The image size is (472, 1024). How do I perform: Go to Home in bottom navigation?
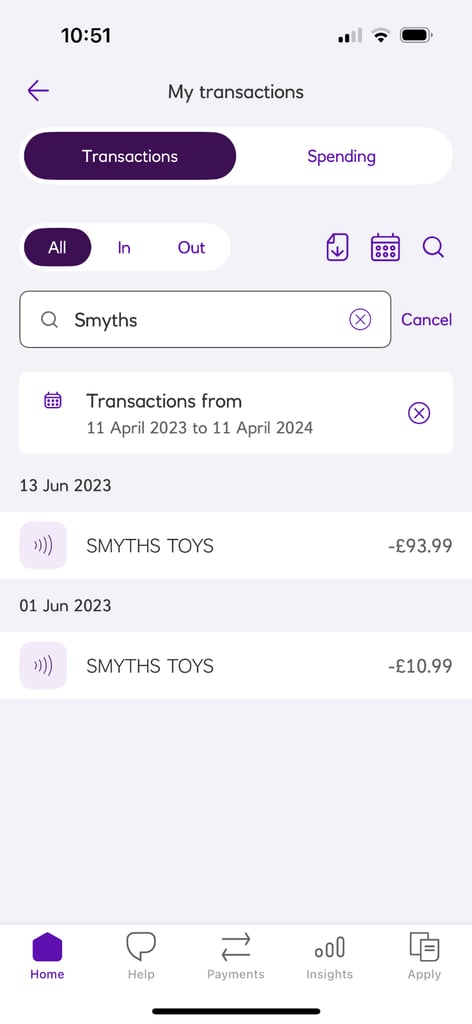pos(47,955)
